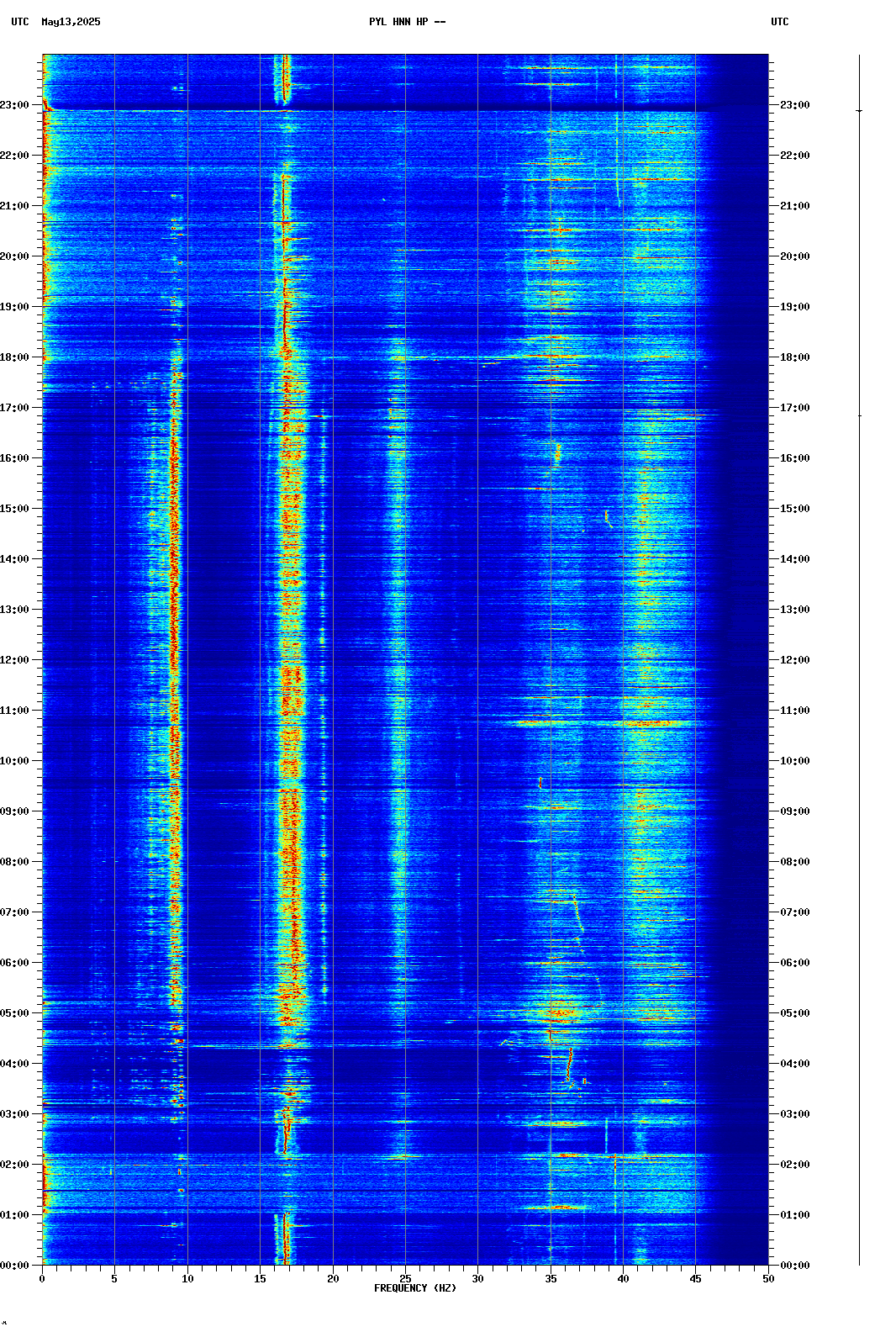Click 01:00 on the right time axis
Viewport: 896px width, 1332px height.
pos(795,1215)
